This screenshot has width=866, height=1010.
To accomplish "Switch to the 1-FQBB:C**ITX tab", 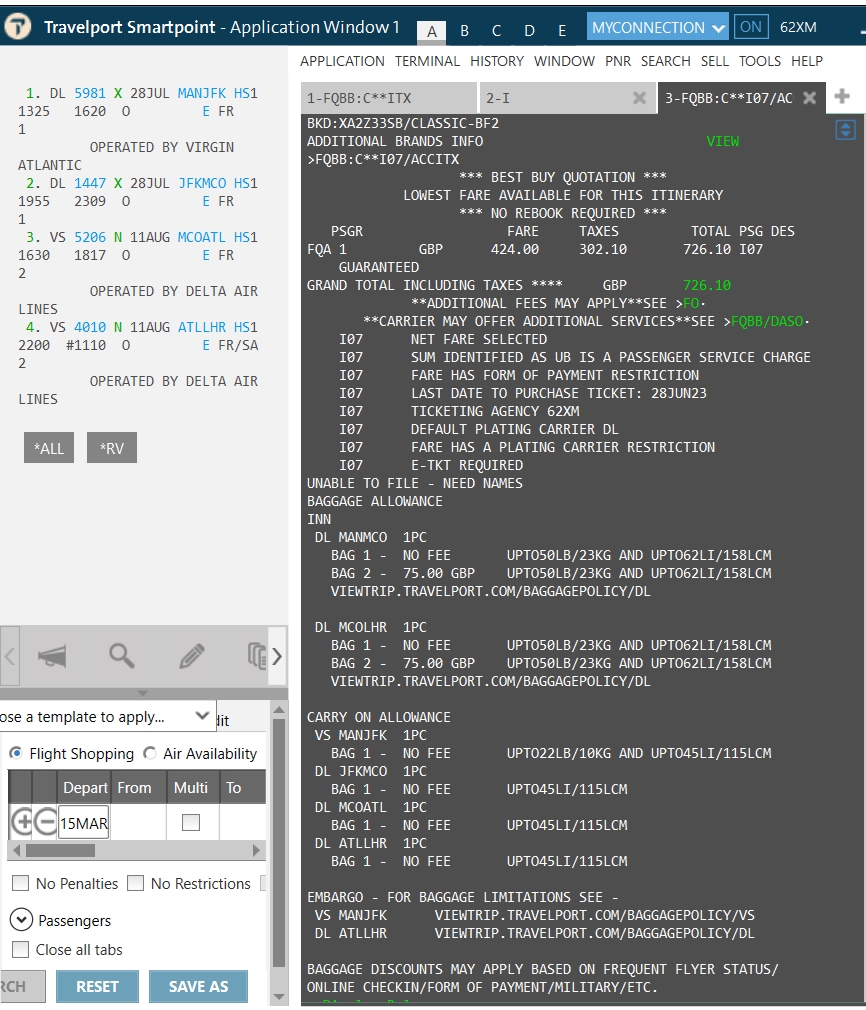I will click(x=389, y=98).
